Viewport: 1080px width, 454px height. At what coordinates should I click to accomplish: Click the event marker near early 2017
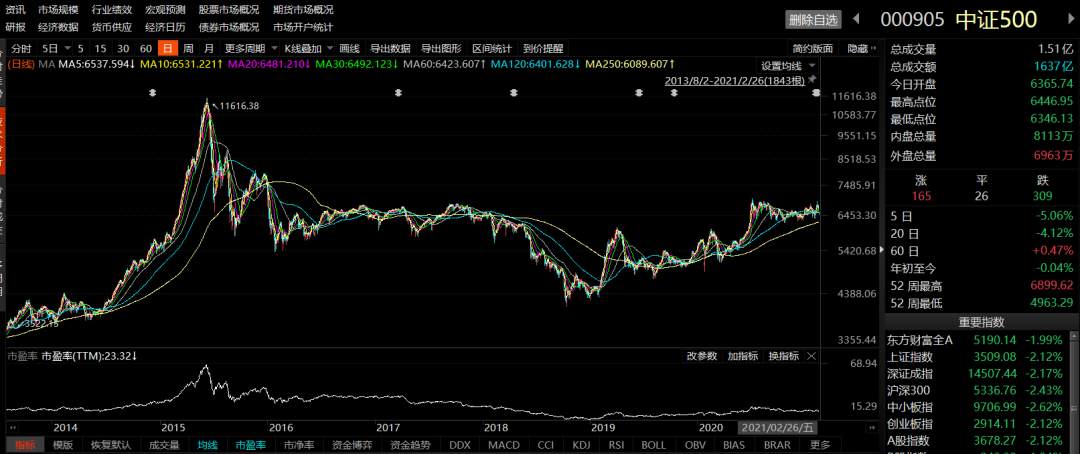397,93
